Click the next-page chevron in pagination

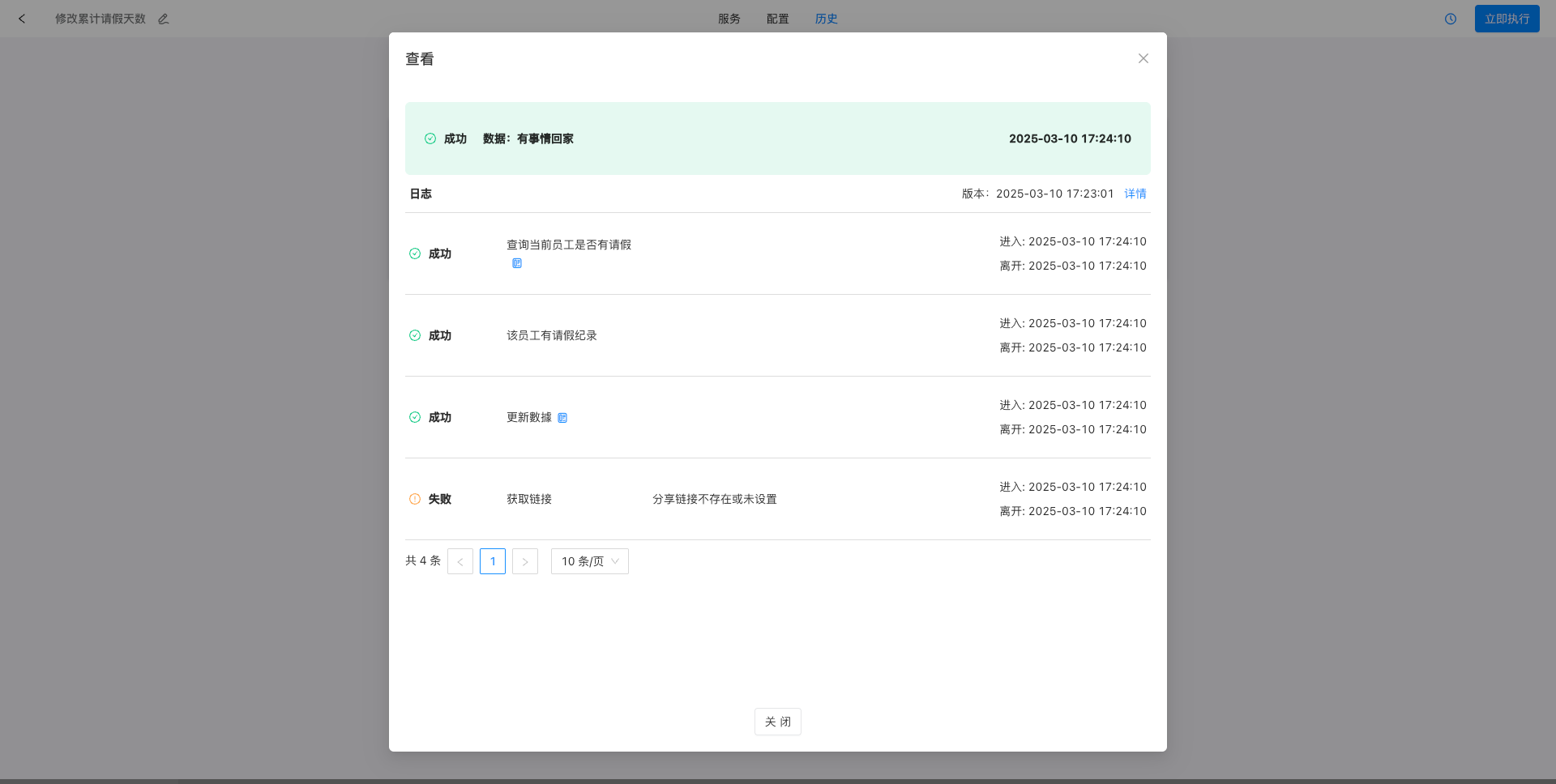(525, 561)
